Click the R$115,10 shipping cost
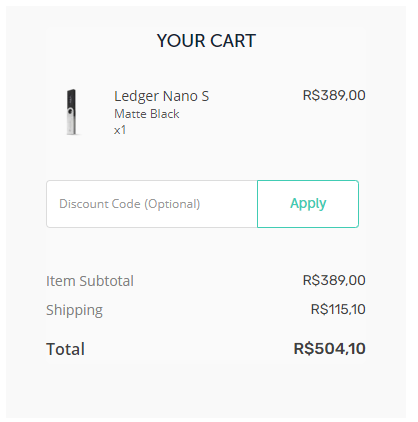Screen dimensions: 418x422 [x=338, y=309]
